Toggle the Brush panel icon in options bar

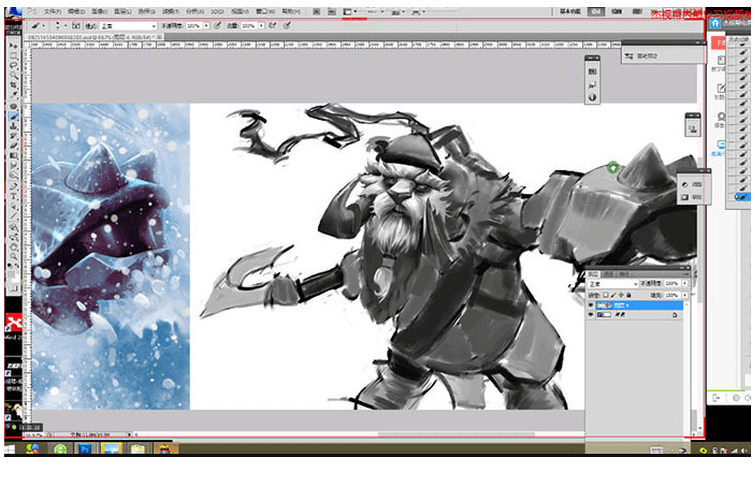tap(77, 26)
